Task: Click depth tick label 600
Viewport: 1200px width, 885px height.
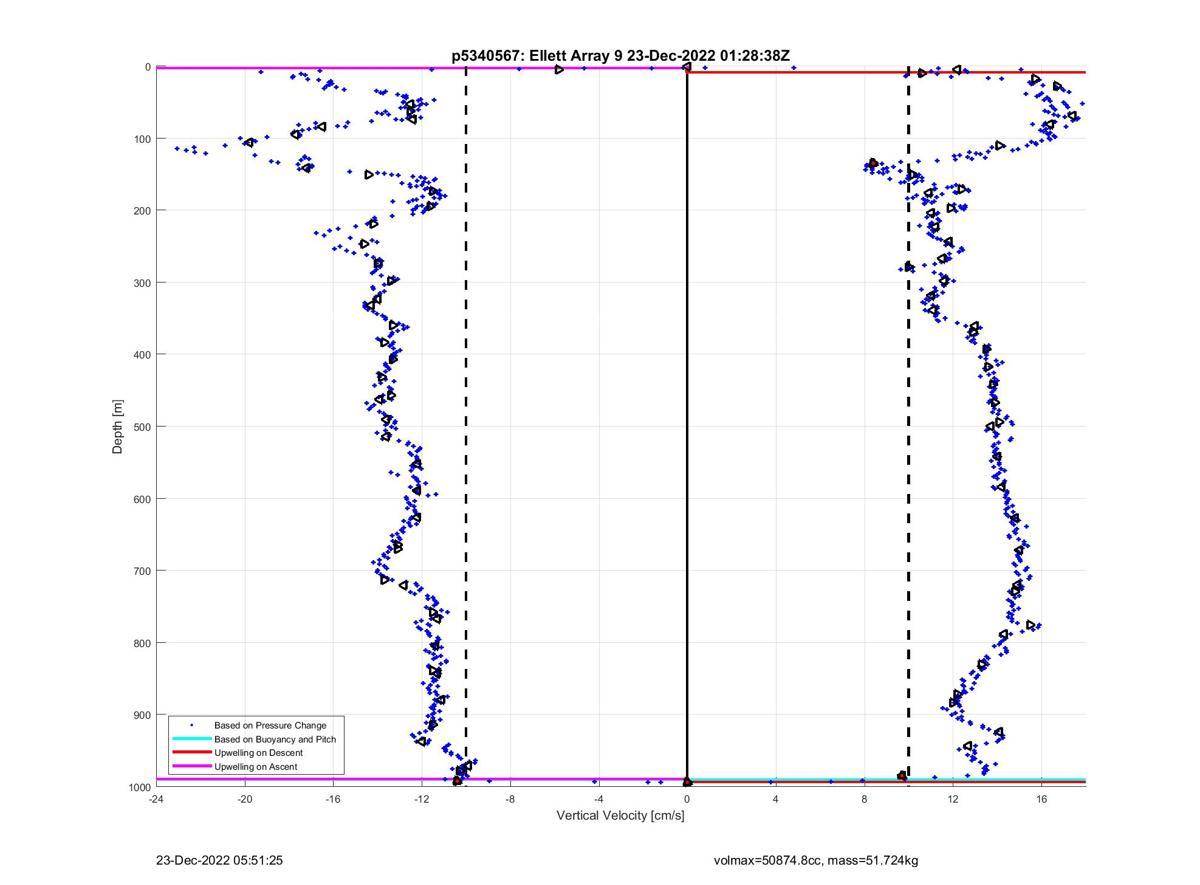Action: pyautogui.click(x=142, y=499)
